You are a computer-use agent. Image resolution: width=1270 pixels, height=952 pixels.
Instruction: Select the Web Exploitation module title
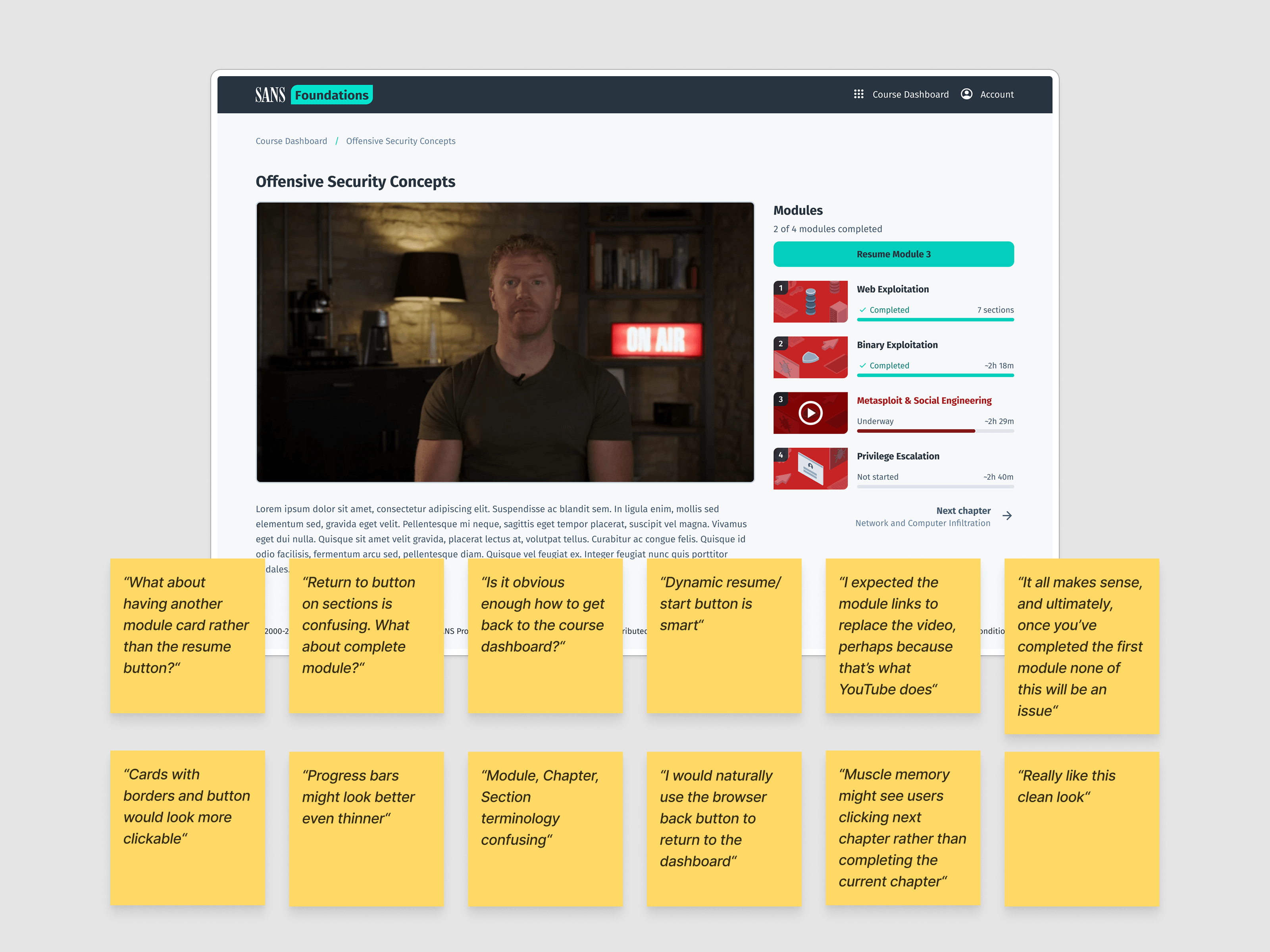893,289
